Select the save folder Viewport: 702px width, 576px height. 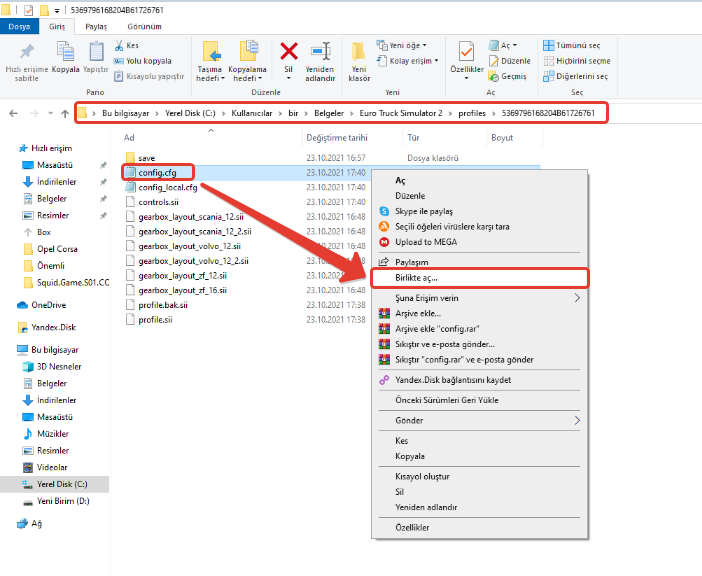pyautogui.click(x=146, y=158)
